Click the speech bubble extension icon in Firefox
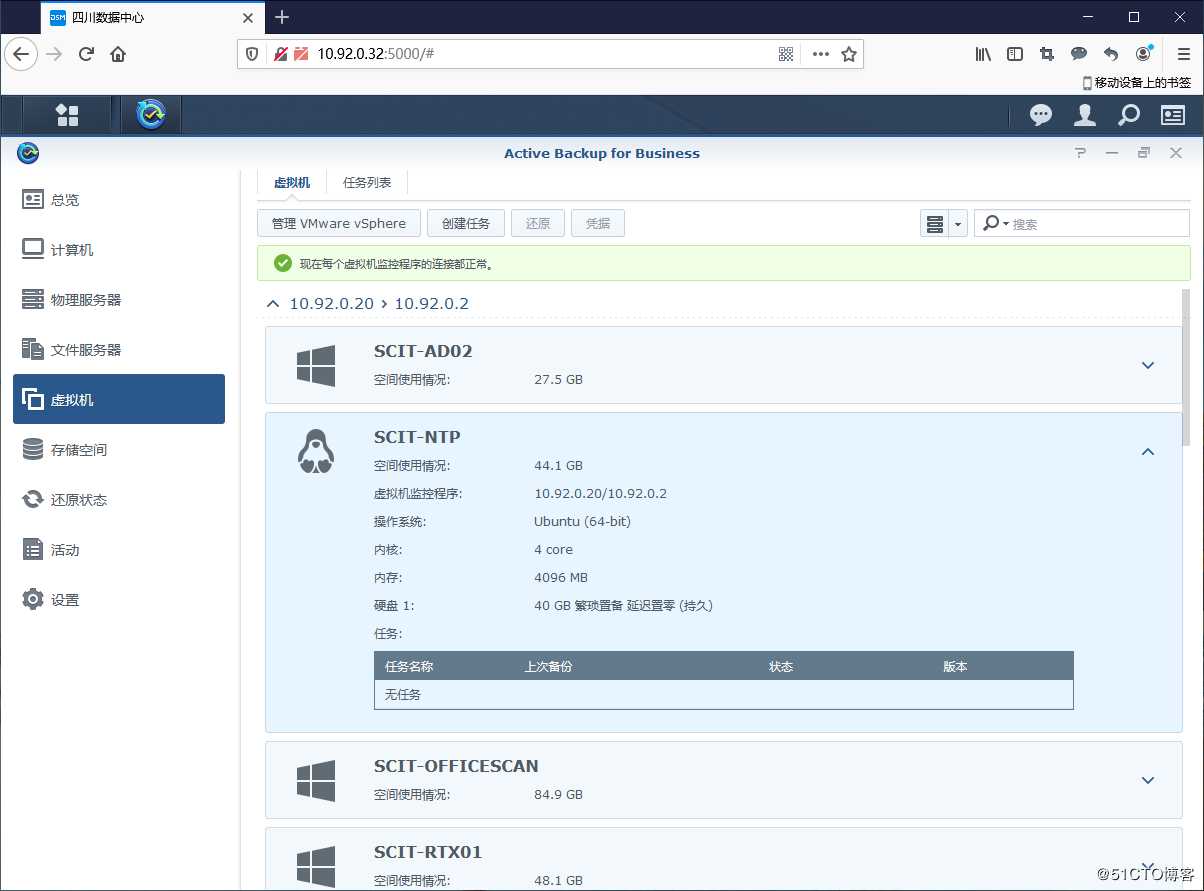The height and width of the screenshot is (891, 1204). (x=1079, y=54)
